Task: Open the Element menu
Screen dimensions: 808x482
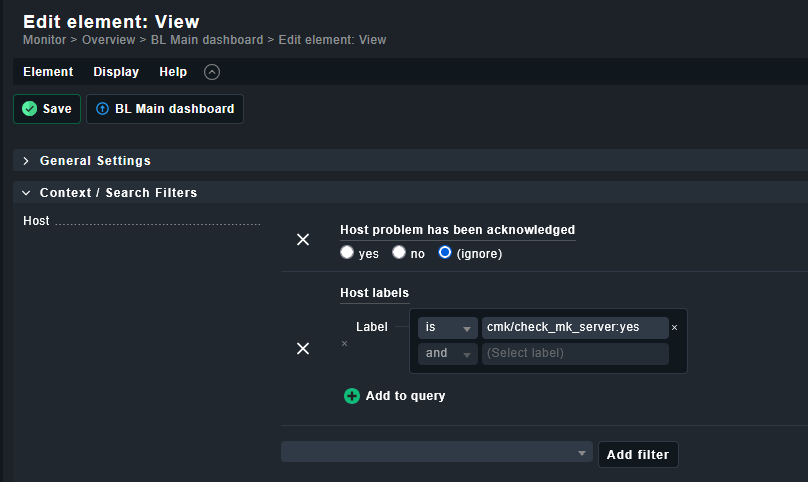Action: coord(48,72)
